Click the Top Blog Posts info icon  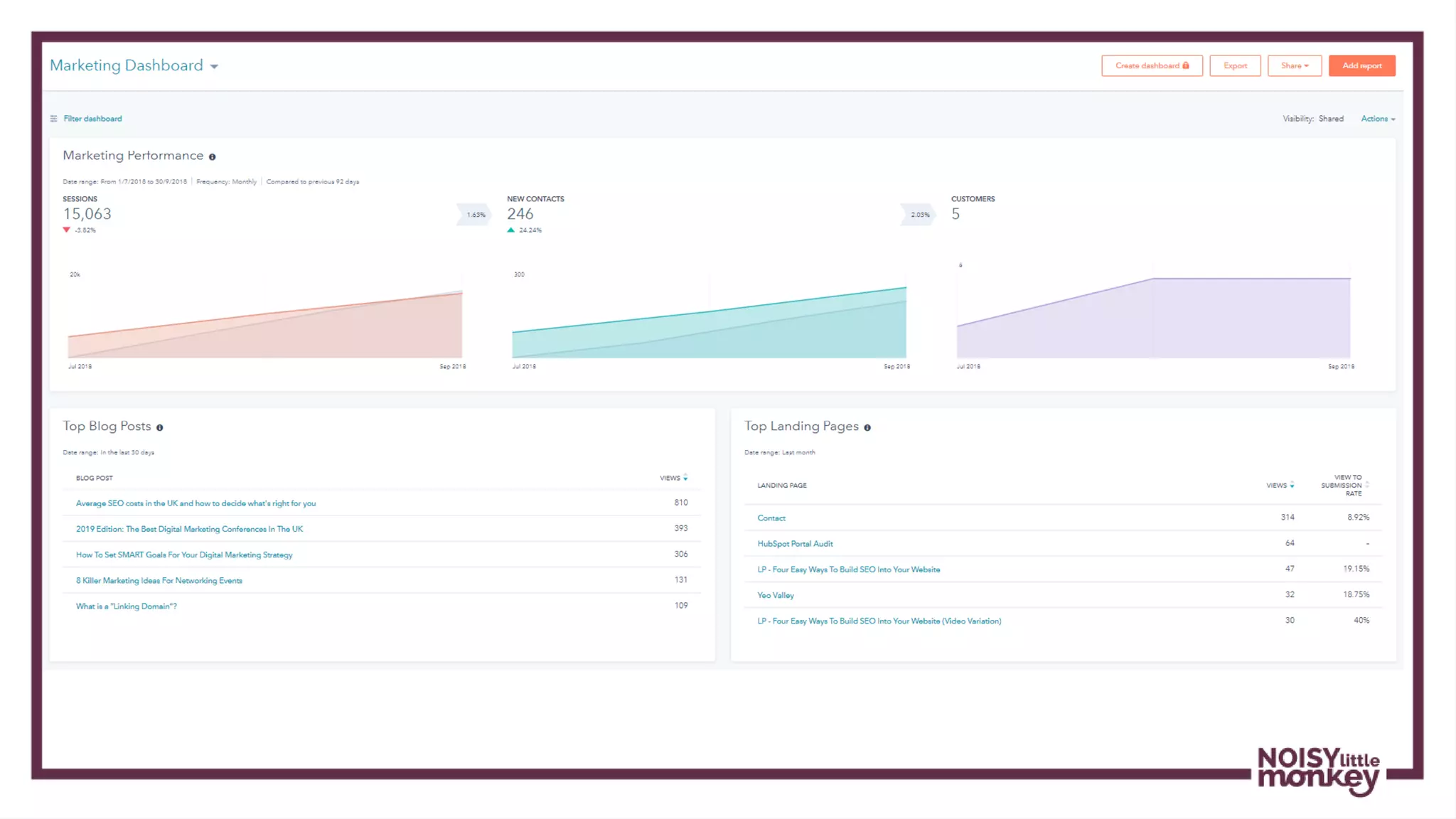tap(160, 427)
